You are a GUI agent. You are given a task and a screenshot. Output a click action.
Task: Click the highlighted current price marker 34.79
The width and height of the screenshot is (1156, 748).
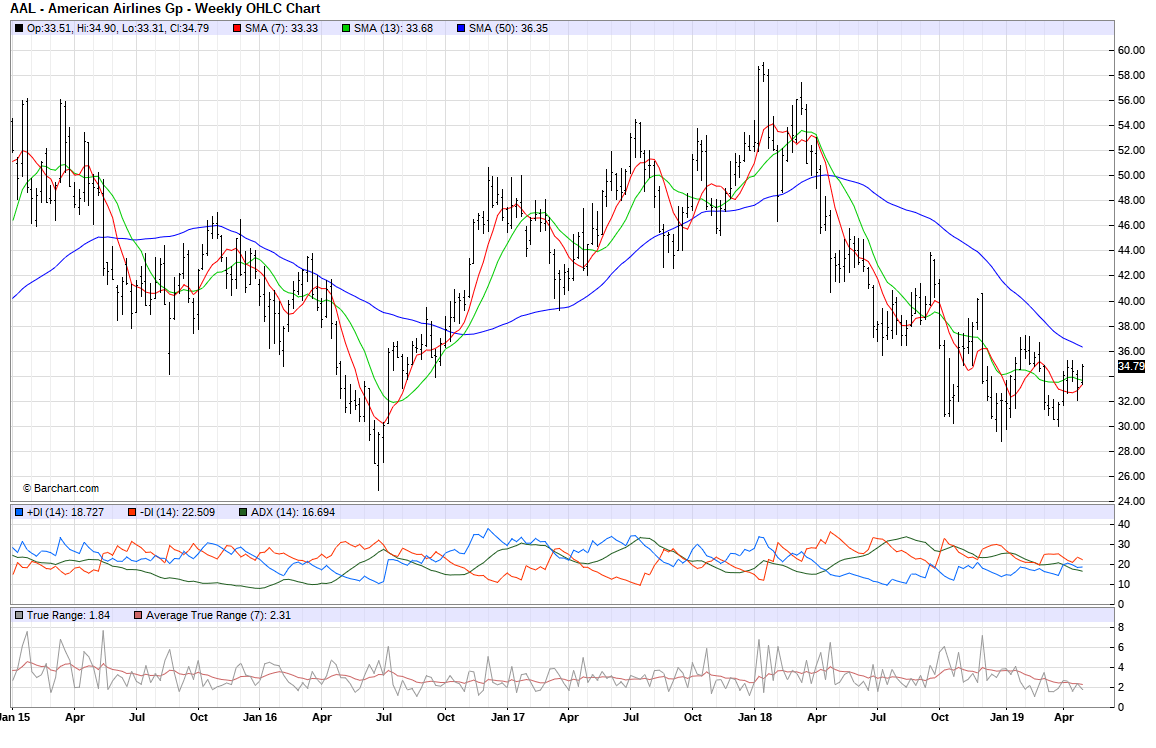click(1132, 367)
